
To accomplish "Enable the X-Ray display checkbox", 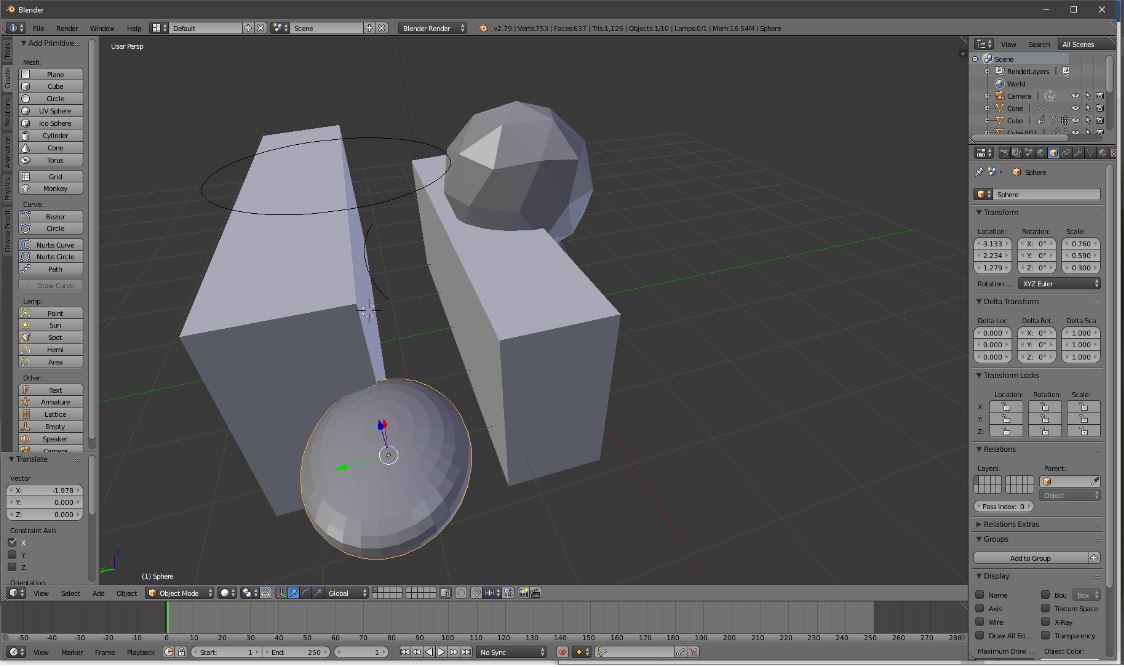I will 1046,622.
